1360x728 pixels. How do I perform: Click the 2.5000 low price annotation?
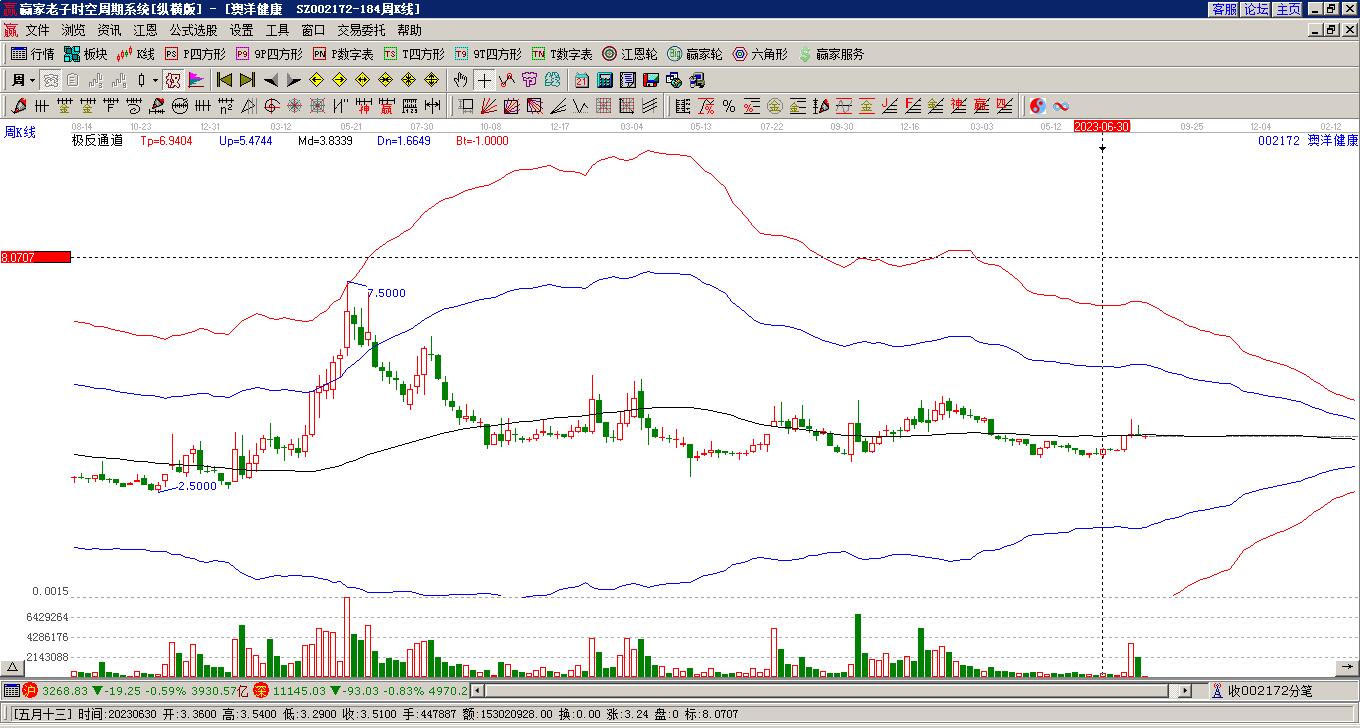coord(197,486)
